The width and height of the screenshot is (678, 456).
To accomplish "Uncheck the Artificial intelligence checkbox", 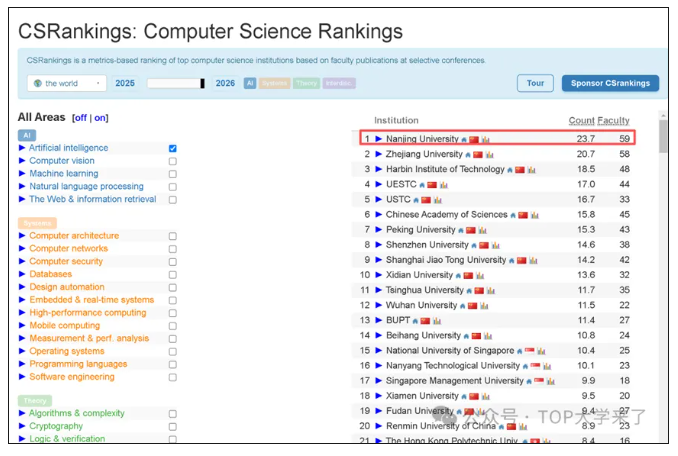I will click(173, 148).
